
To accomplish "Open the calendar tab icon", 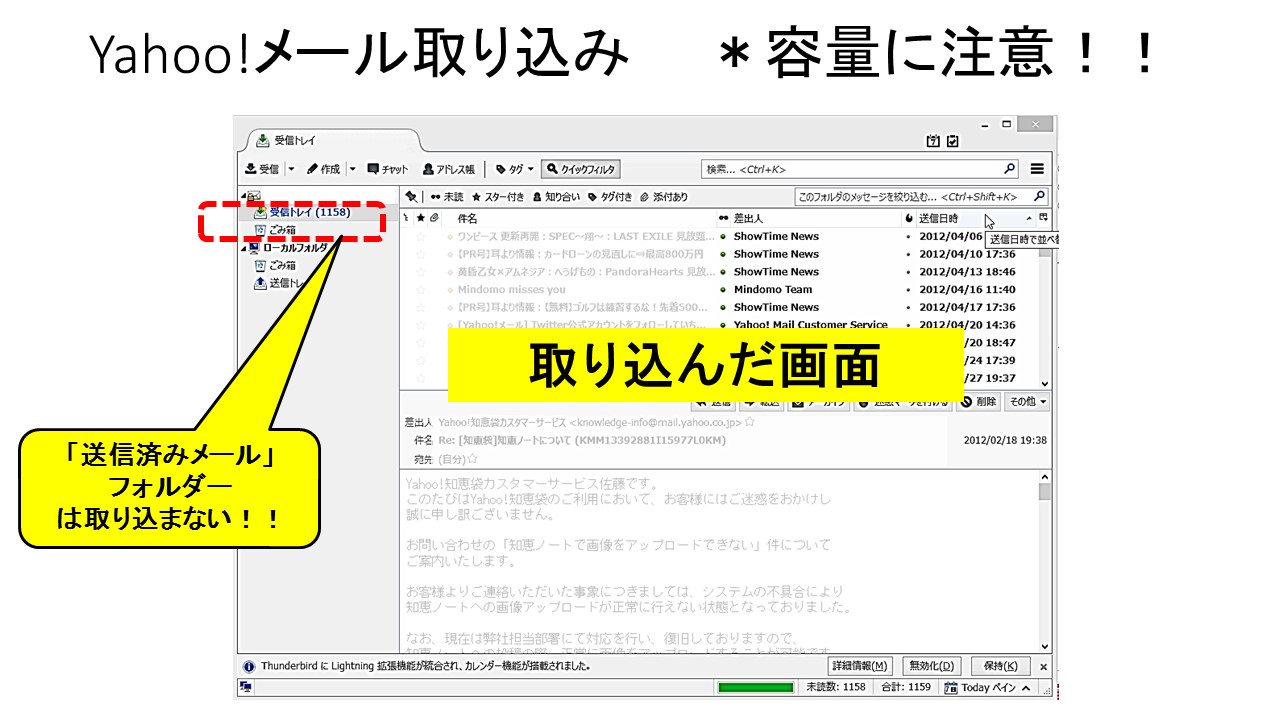I will (933, 141).
